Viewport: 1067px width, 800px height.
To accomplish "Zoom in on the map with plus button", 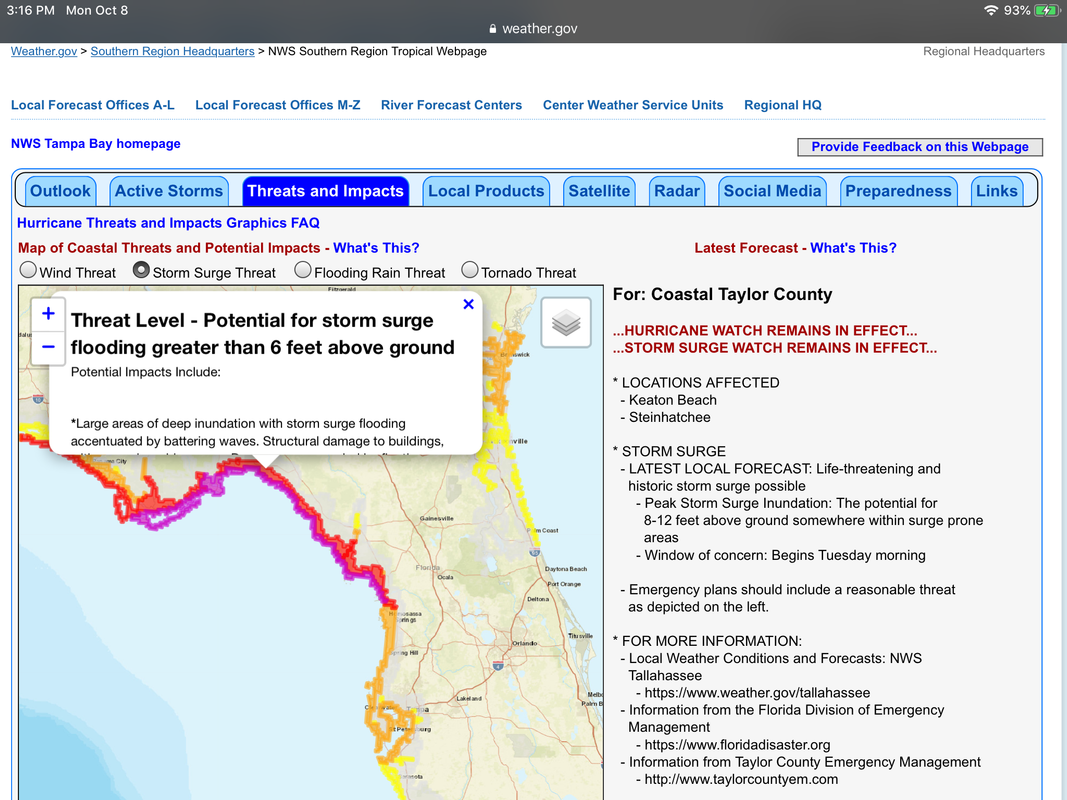I will tap(48, 314).
